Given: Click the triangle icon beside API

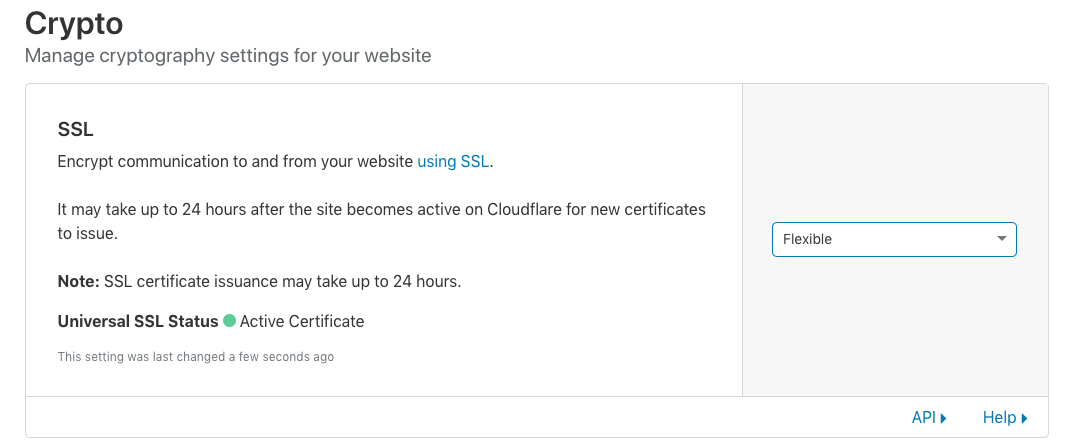Looking at the screenshot, I should (x=943, y=419).
